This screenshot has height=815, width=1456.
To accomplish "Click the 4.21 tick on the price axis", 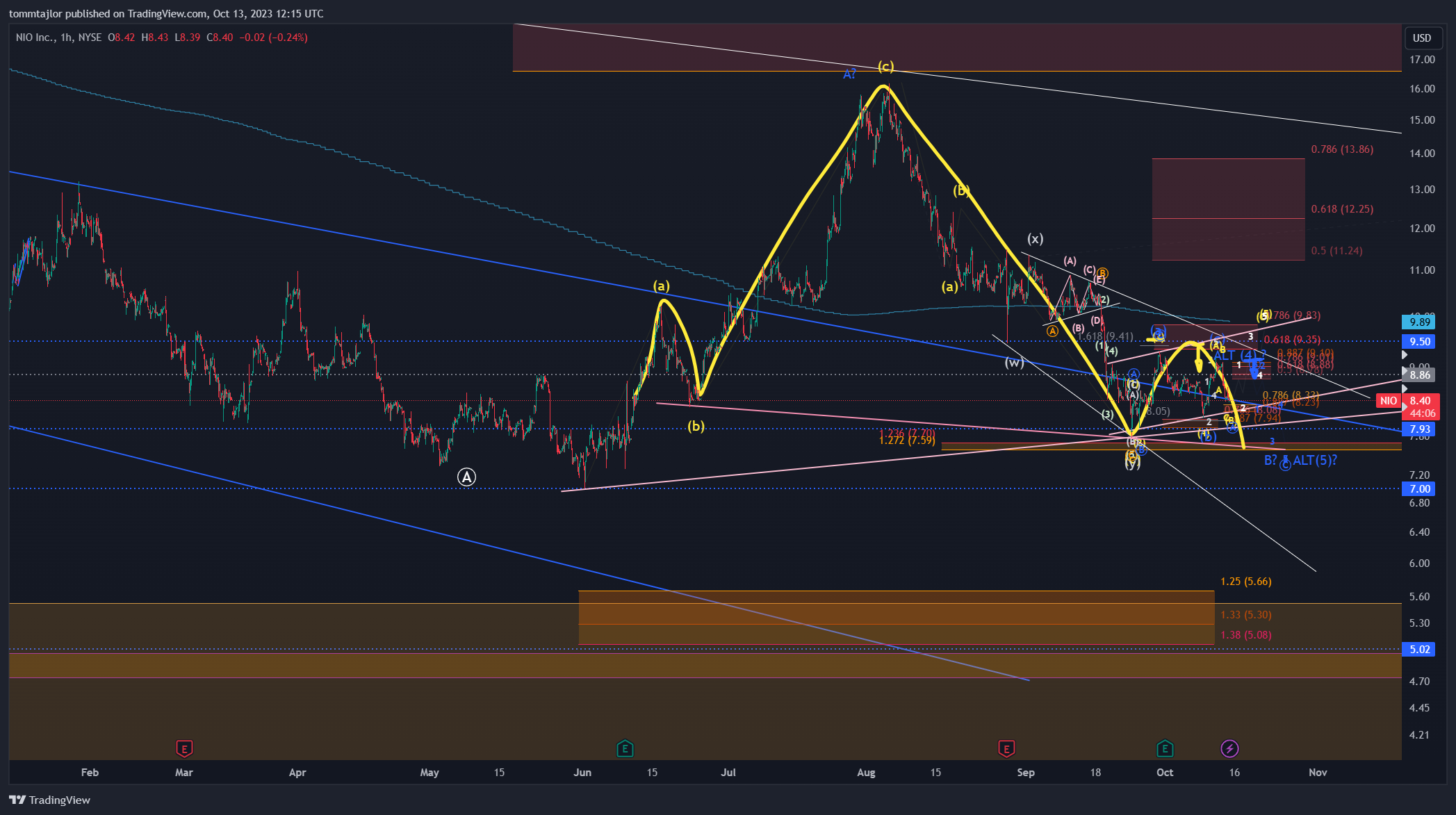I will coord(1419,735).
